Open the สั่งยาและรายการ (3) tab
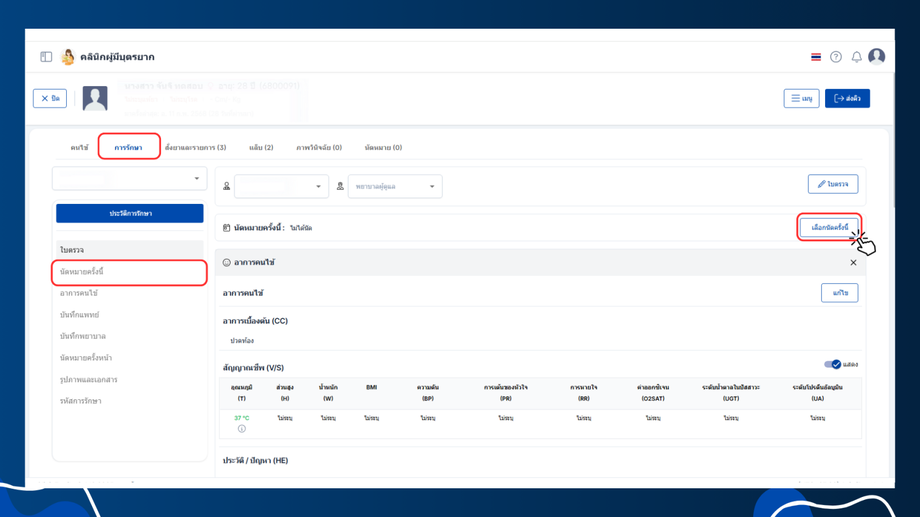Image resolution: width=920 pixels, height=517 pixels. 195,147
